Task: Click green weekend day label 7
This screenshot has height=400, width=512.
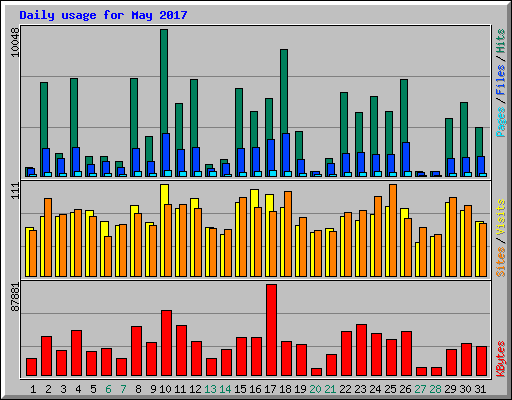Action: 123,389
